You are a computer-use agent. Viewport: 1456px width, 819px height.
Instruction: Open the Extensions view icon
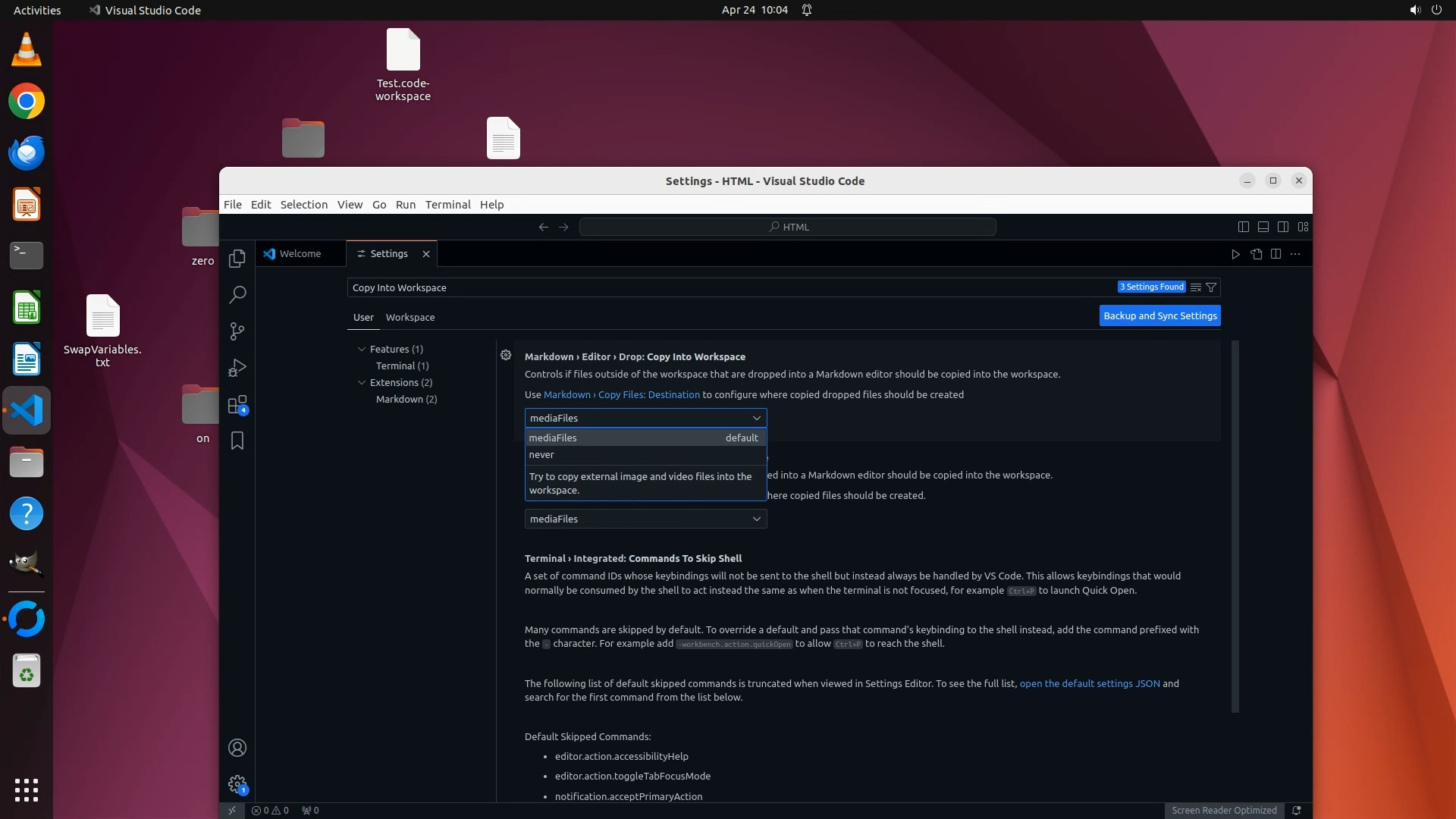pyautogui.click(x=237, y=404)
